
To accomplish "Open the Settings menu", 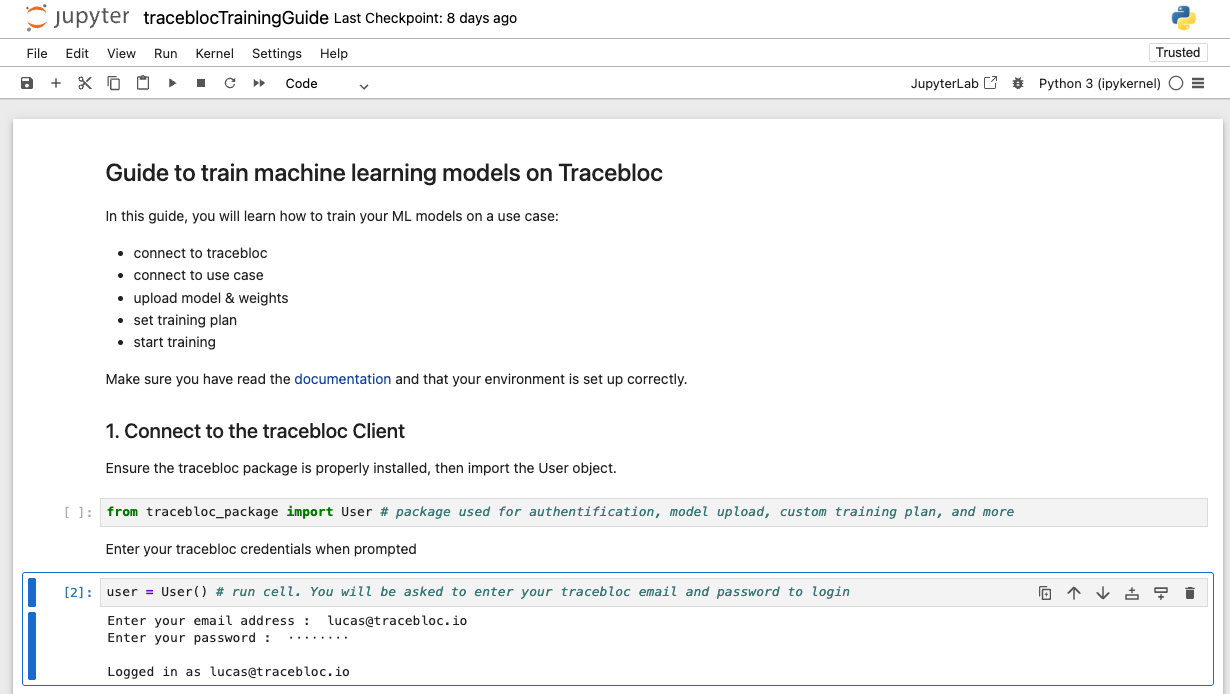I will coord(276,53).
